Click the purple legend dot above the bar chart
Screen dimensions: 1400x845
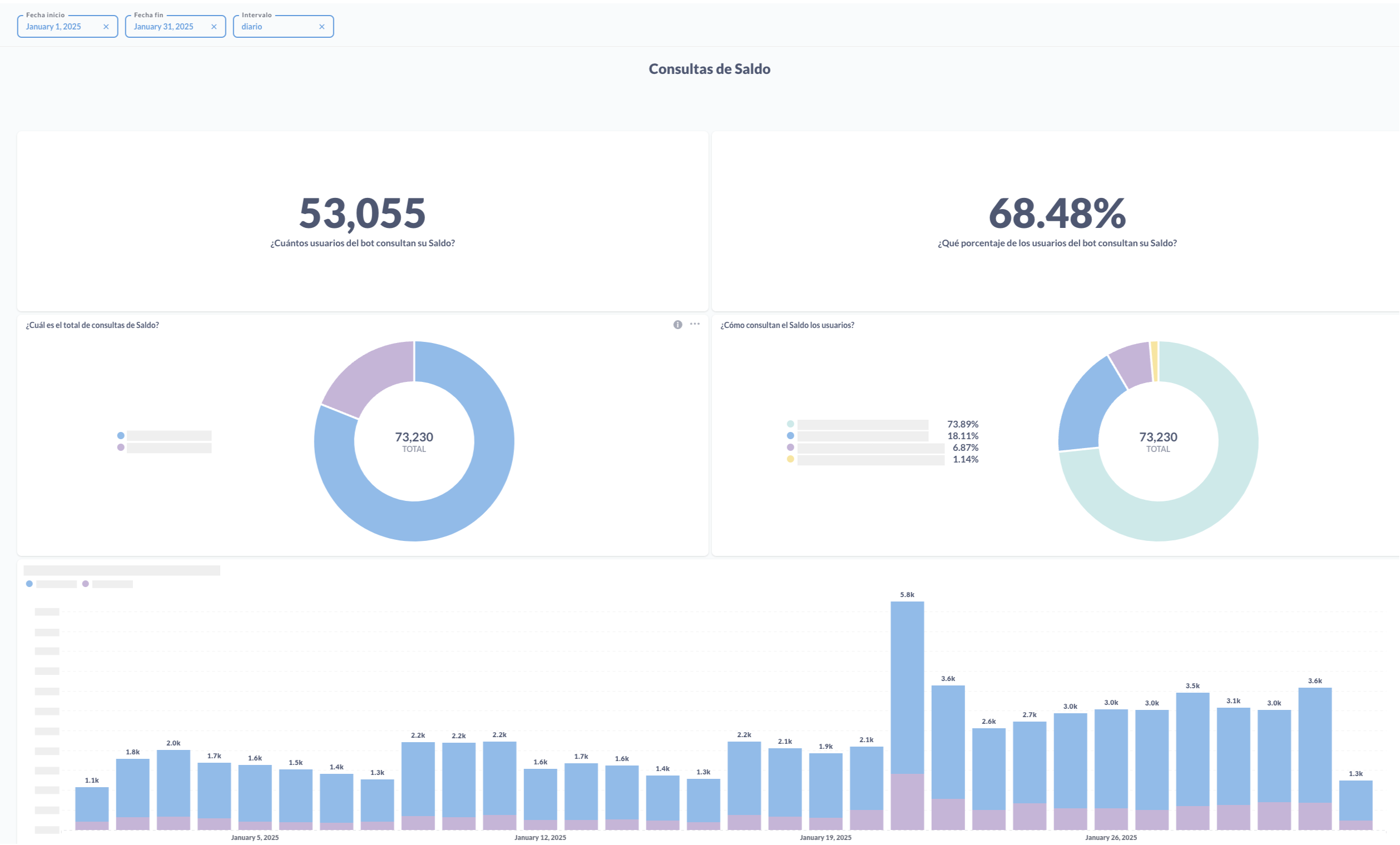(x=85, y=584)
